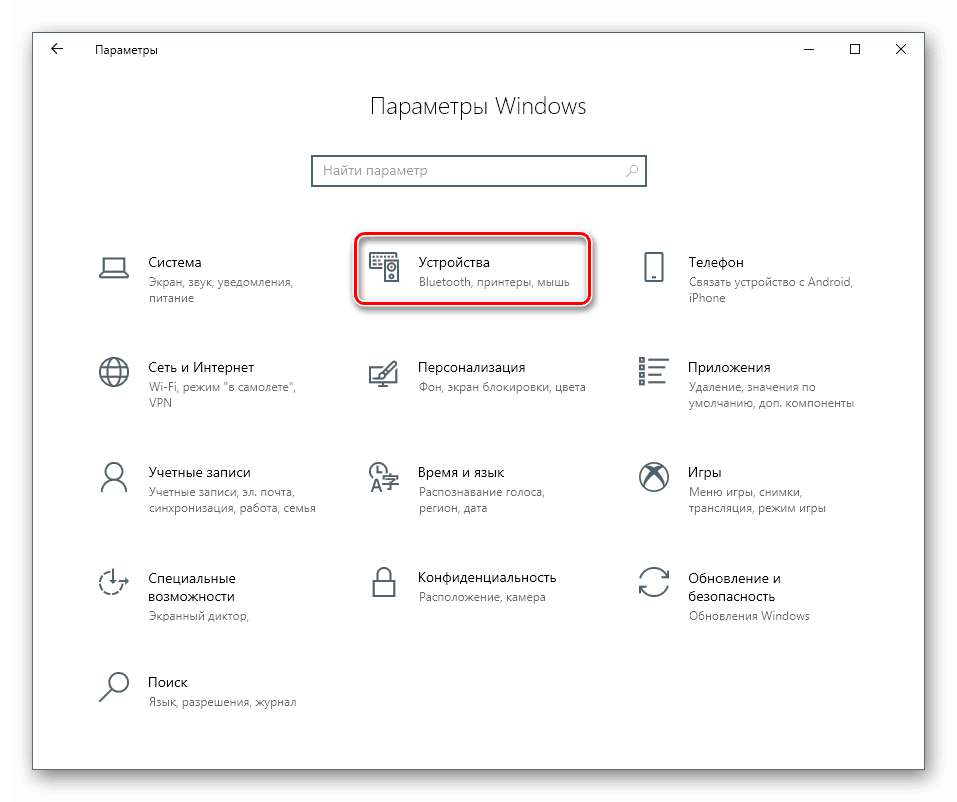Click 'Wi-Fi, режим "в самолете", VPN' description
This screenshot has width=957, height=802.
point(222,395)
